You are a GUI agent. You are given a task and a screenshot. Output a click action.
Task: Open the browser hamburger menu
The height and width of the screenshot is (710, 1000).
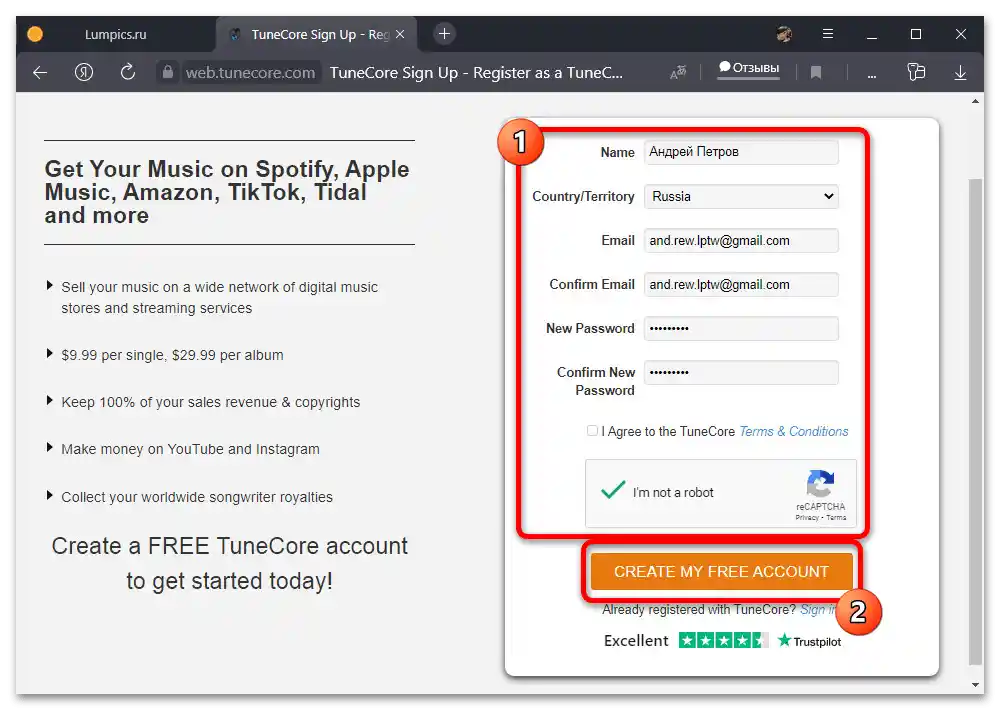pos(828,34)
